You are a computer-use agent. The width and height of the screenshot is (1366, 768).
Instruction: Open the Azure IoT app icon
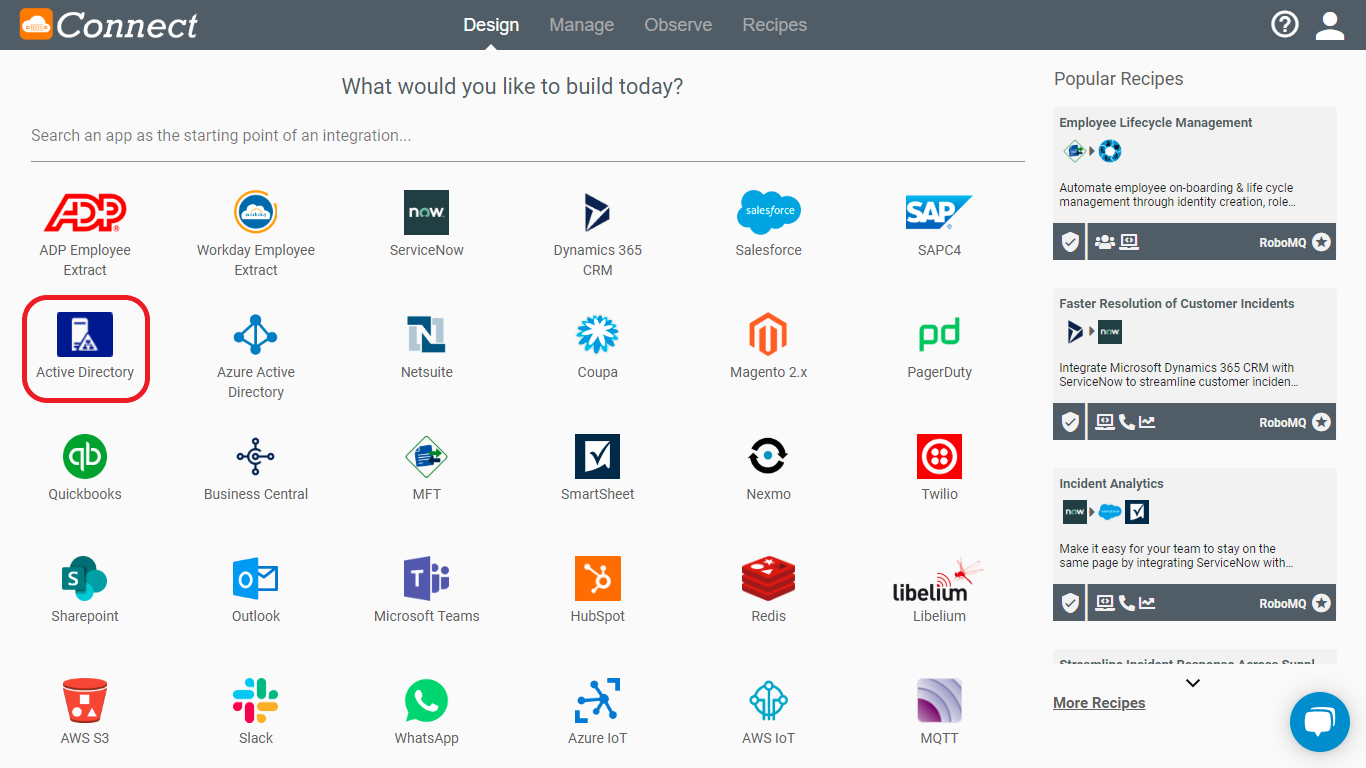(x=598, y=700)
